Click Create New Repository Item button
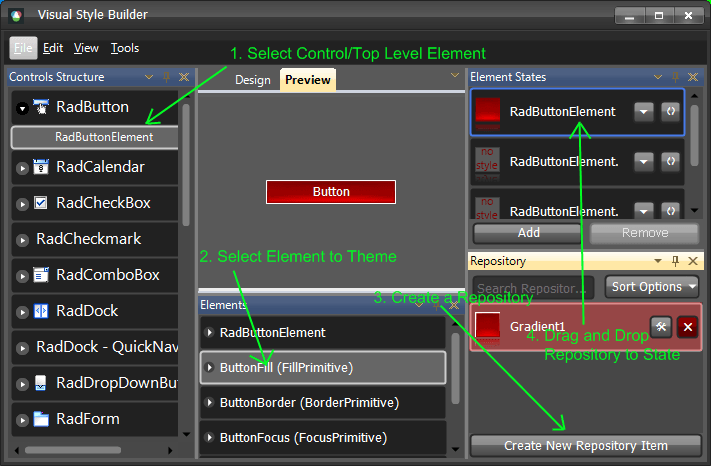This screenshot has width=711, height=466. (x=586, y=446)
